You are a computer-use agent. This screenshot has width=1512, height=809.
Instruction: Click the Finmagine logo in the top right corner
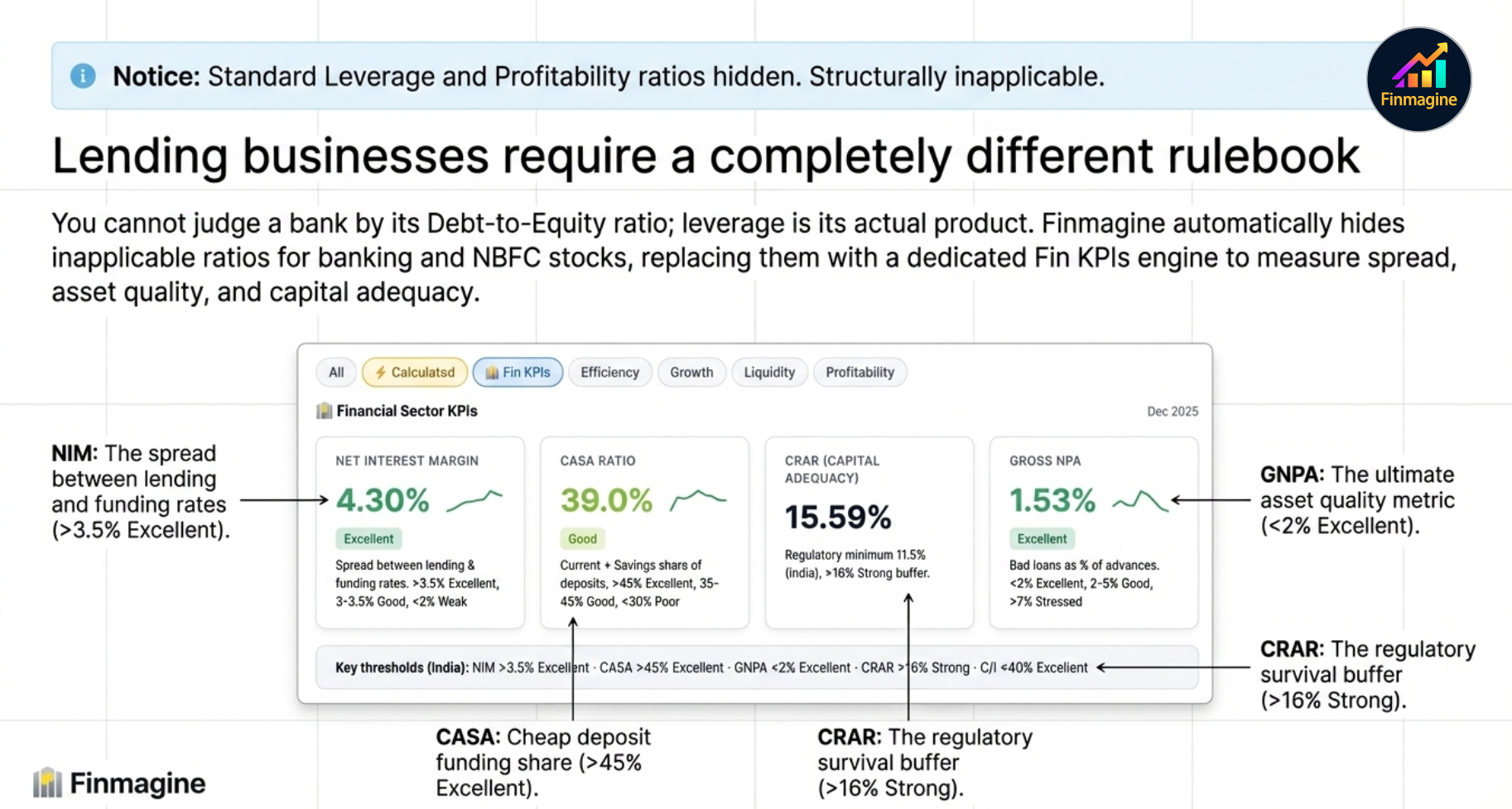(x=1418, y=79)
